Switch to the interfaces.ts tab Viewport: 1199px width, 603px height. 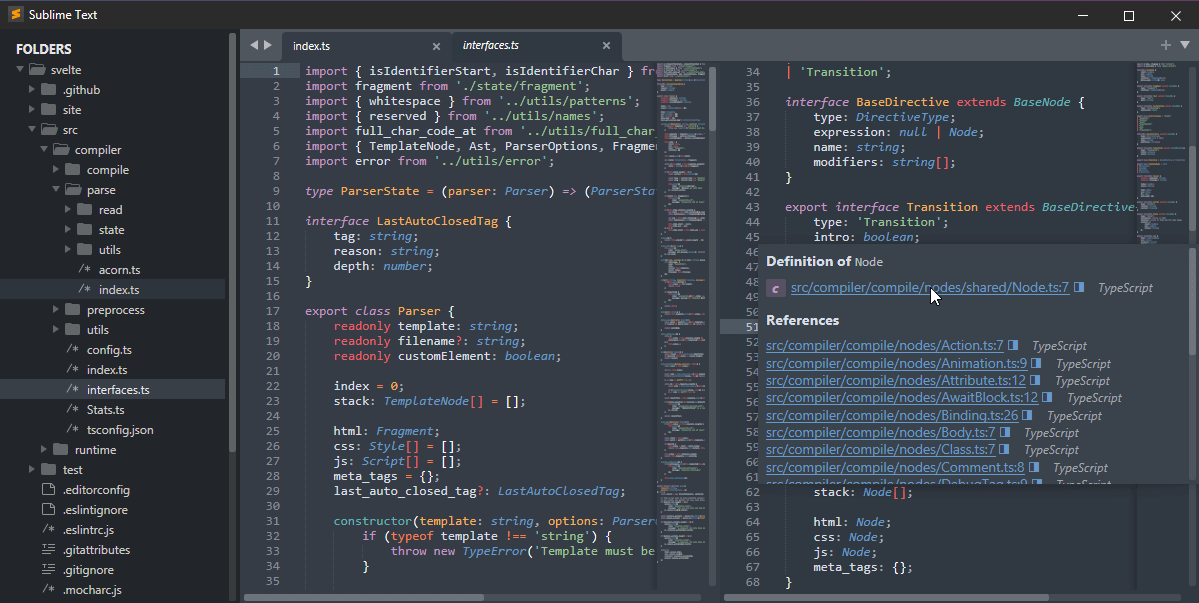coord(490,45)
